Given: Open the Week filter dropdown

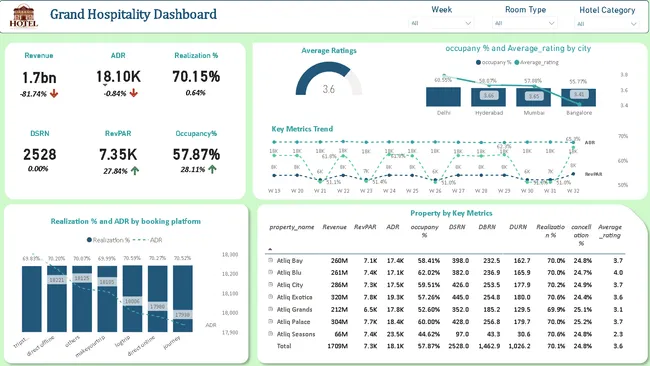Looking at the screenshot, I should coord(441,23).
